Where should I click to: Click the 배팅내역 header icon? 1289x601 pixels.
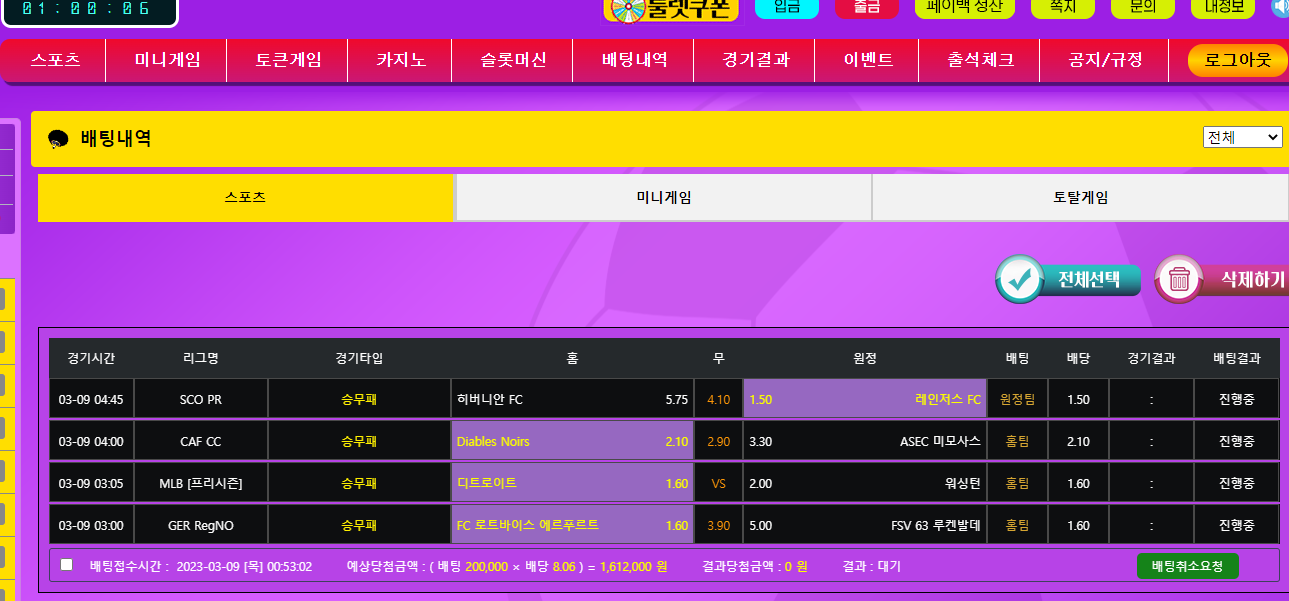pyautogui.click(x=58, y=140)
